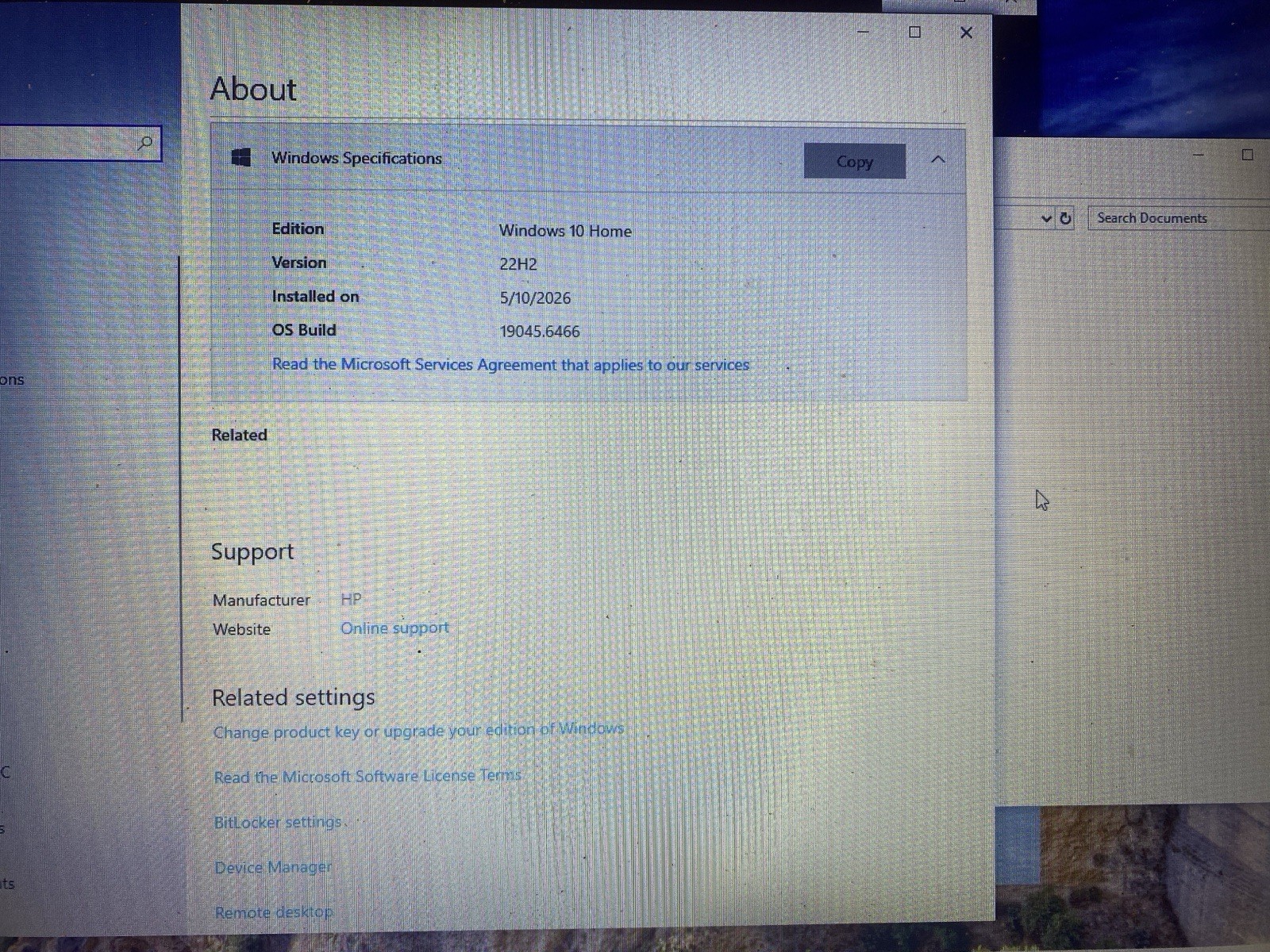Click the Settings page vertical scrollbar
1270x952 pixels.
183,489
